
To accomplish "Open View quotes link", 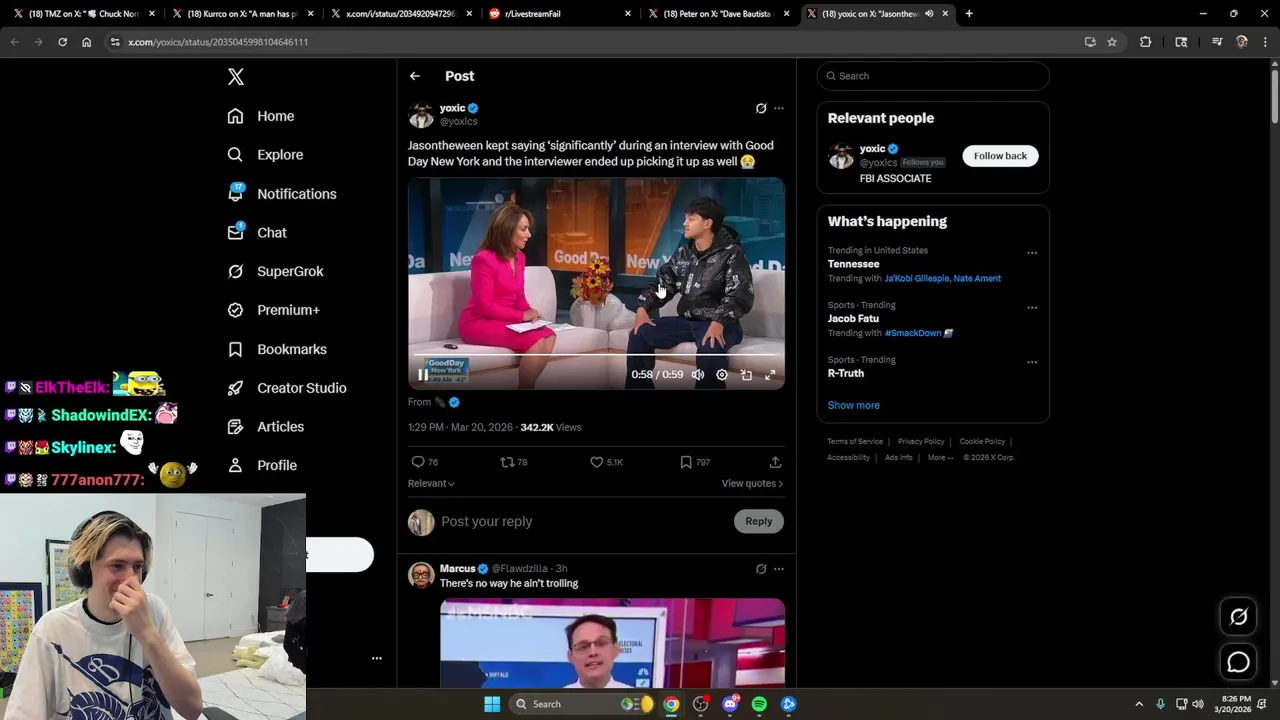I will (752, 484).
